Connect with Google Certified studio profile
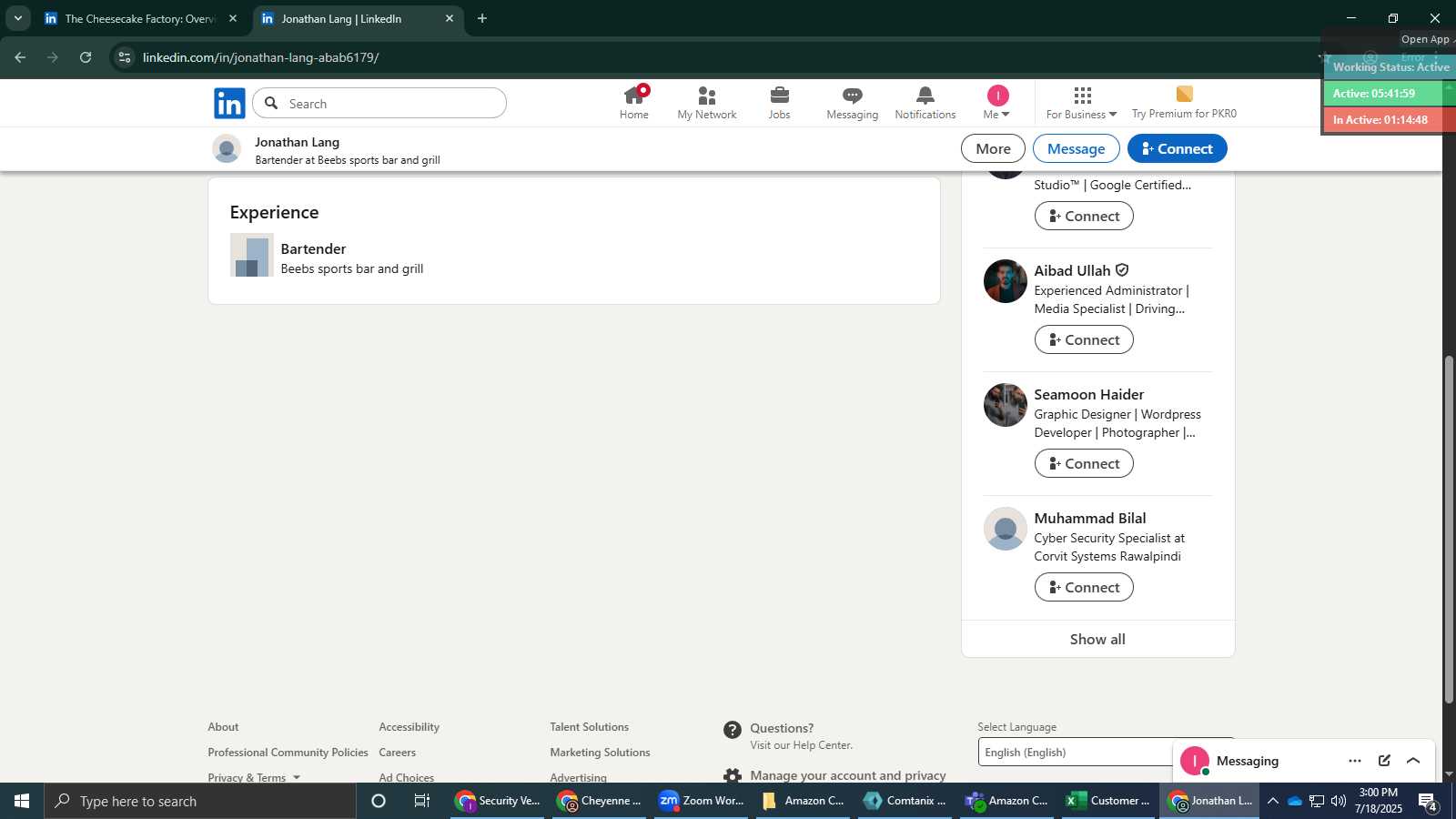The width and height of the screenshot is (1456, 819). (x=1084, y=216)
